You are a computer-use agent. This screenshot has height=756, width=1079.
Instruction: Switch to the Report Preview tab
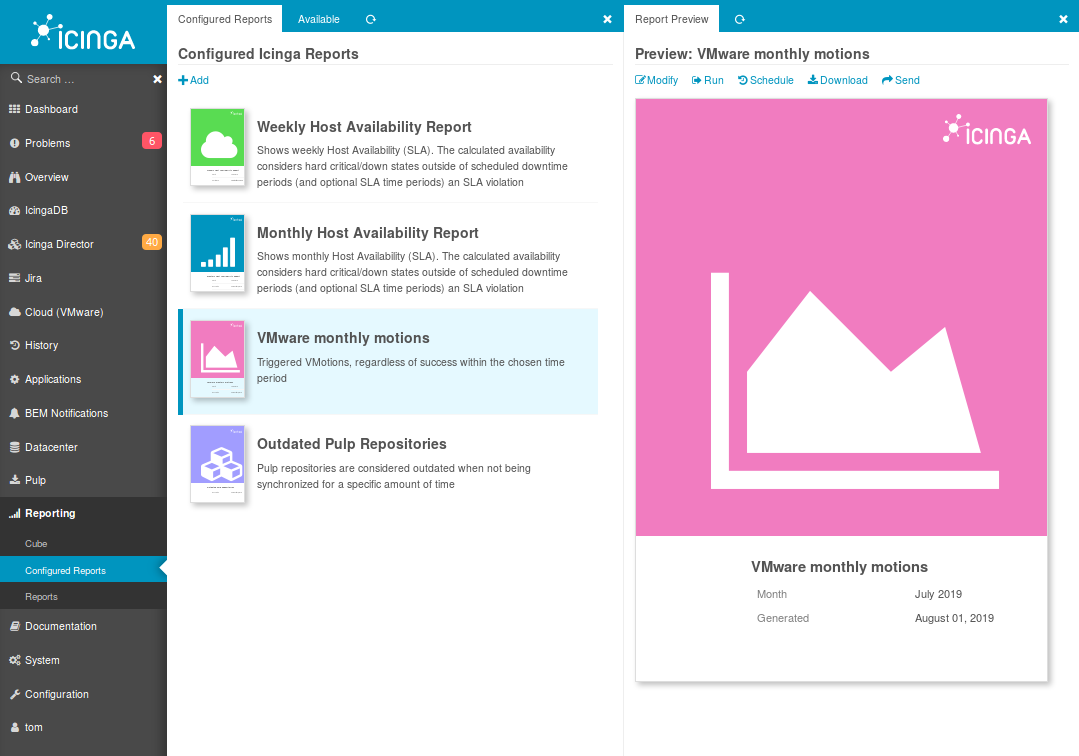(x=671, y=18)
